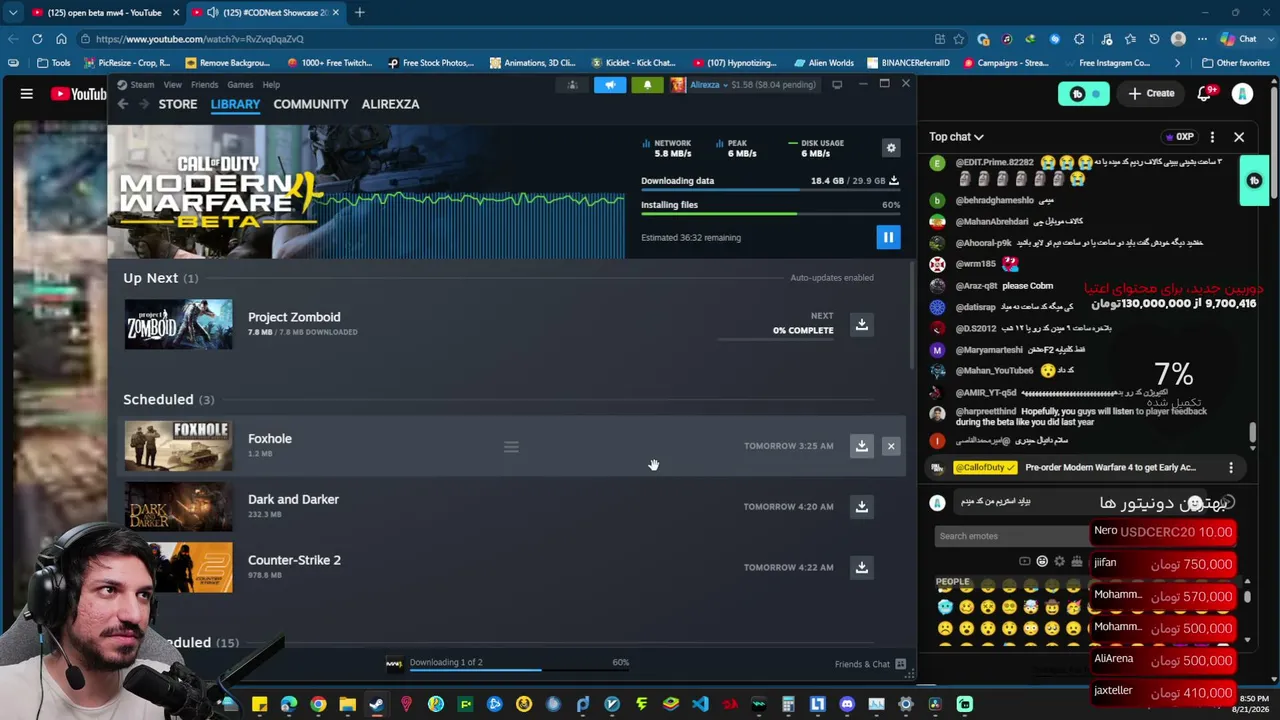The width and height of the screenshot is (1280, 720).
Task: Click the pinned CallofDuty pre-order message
Action: [x=1085, y=468]
